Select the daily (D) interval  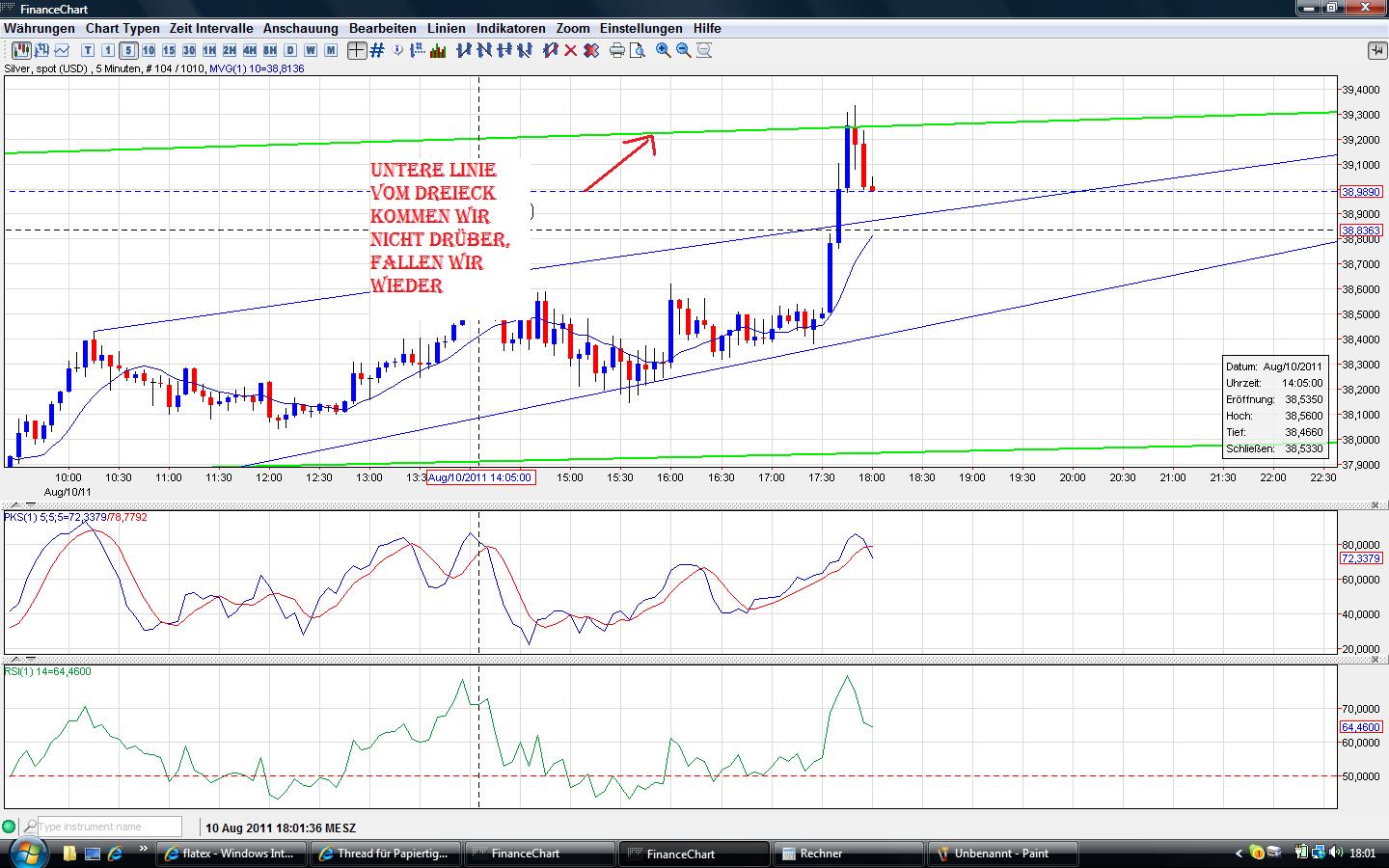(x=290, y=50)
